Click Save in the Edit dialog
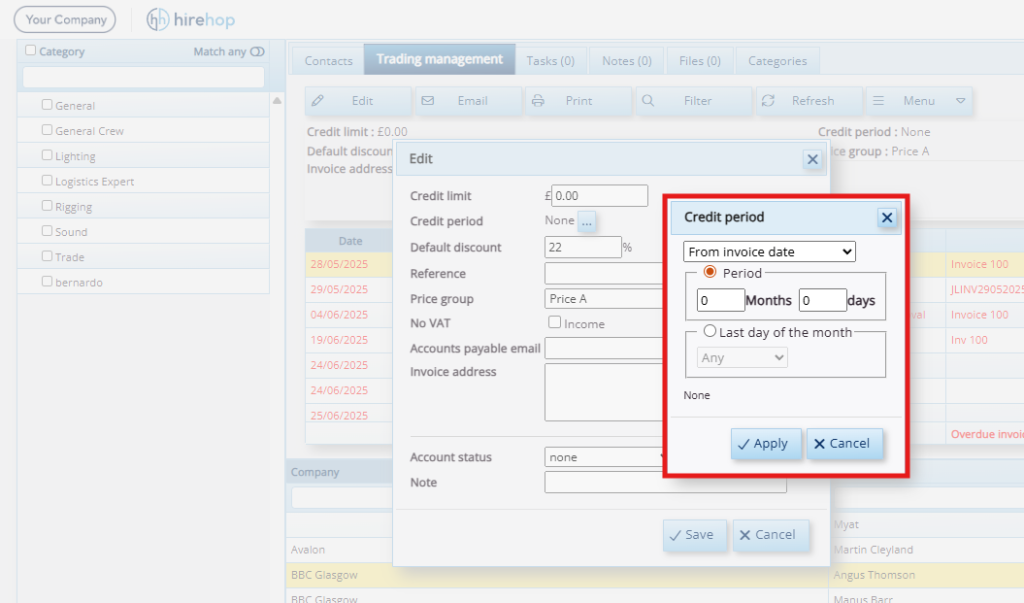Screen dimensions: 1024x603 (694, 535)
